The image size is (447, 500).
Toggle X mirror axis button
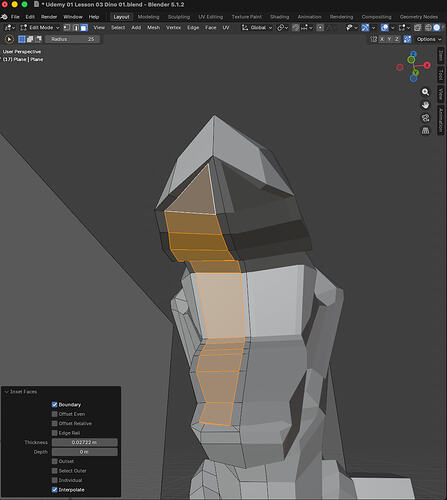click(x=382, y=39)
